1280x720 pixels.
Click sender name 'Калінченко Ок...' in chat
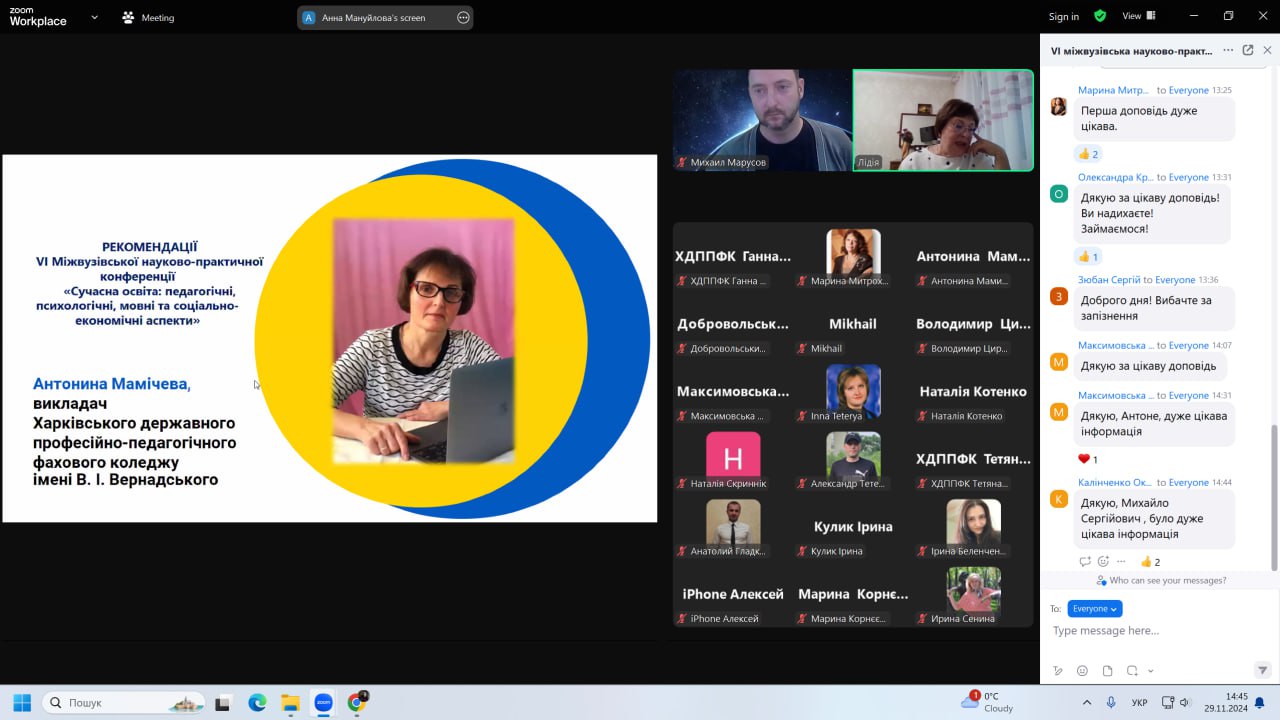click(x=1115, y=482)
